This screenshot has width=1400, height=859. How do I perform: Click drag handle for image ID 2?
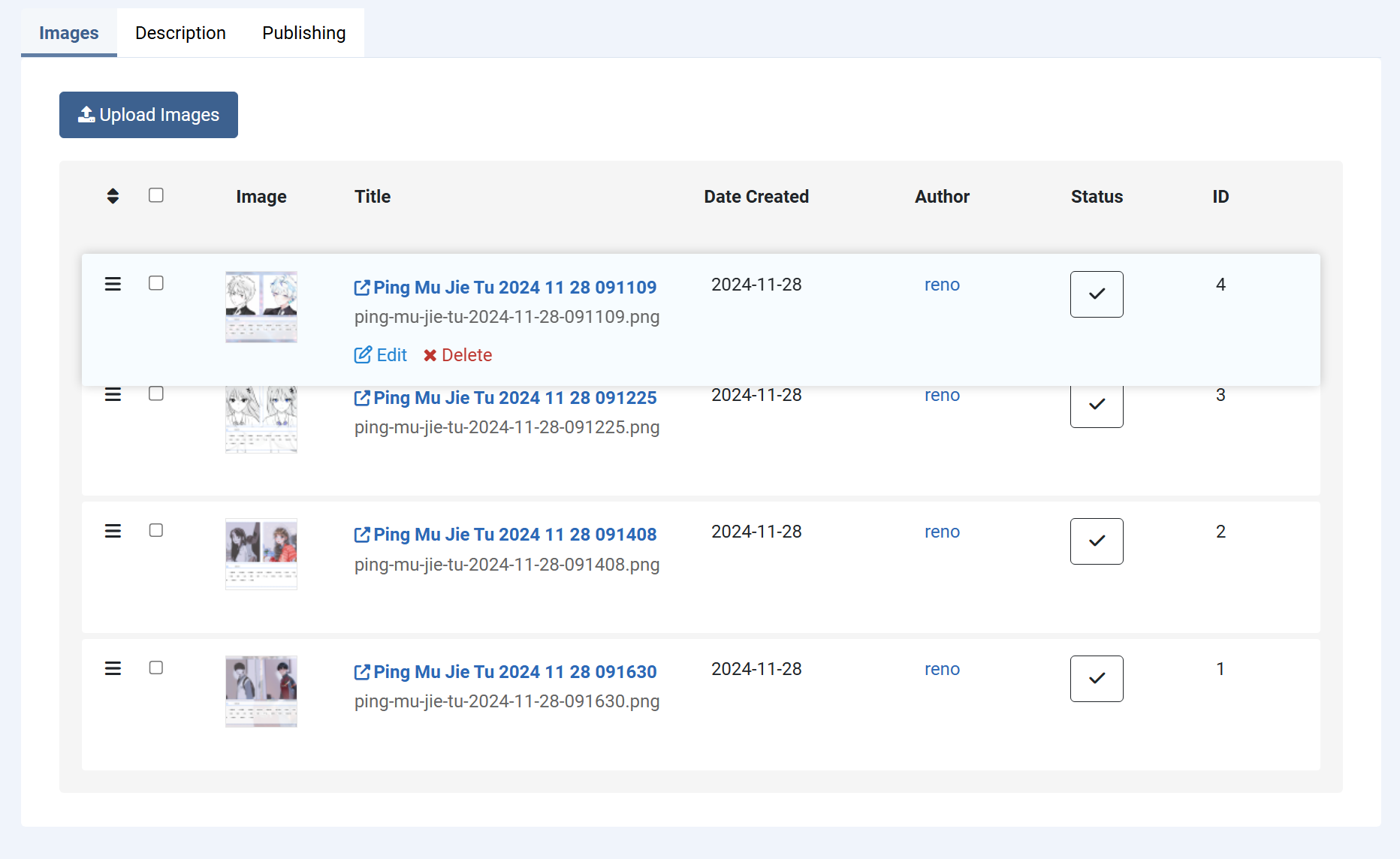pyautogui.click(x=113, y=531)
